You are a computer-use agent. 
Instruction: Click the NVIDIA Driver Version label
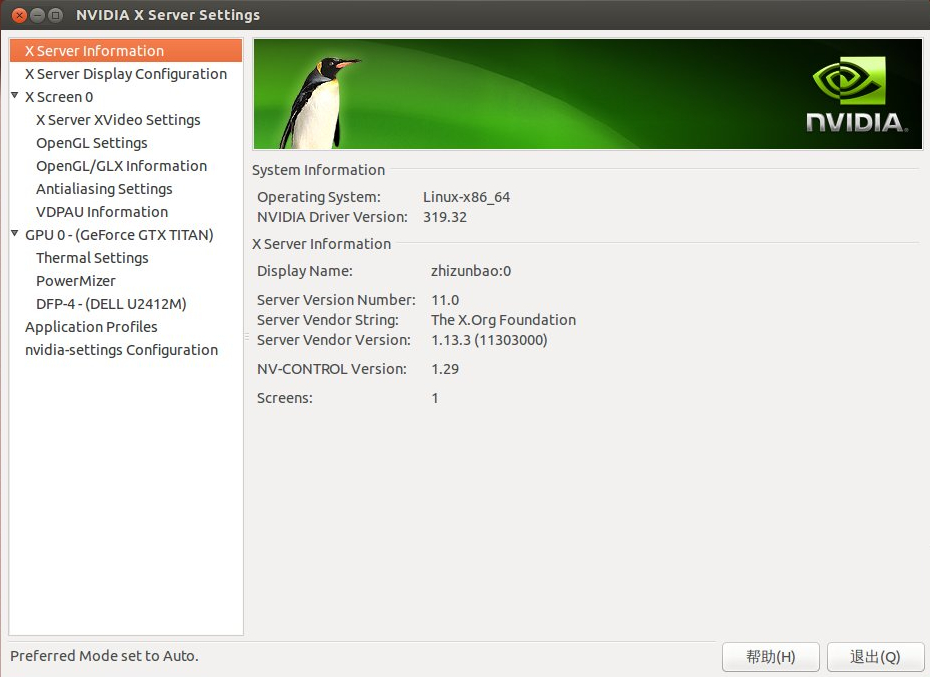tap(332, 217)
